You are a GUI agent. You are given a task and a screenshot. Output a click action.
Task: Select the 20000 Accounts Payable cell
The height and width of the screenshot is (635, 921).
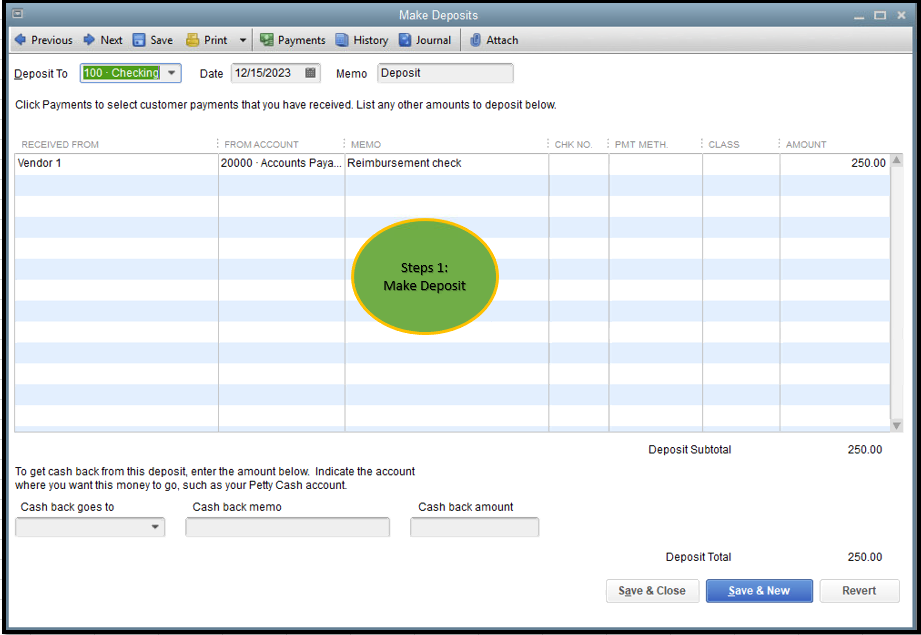281,163
